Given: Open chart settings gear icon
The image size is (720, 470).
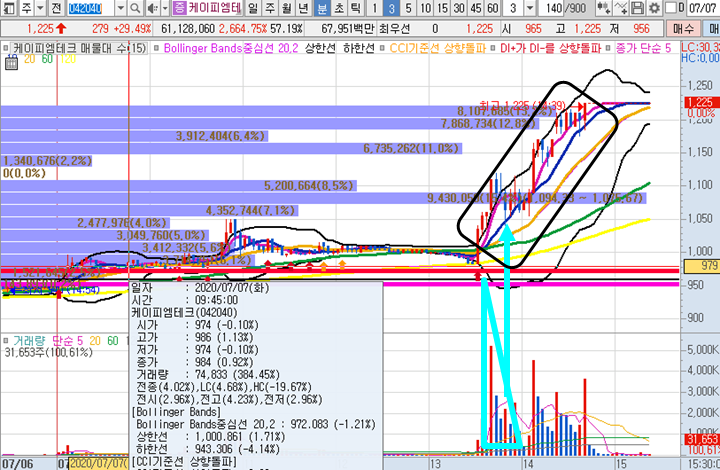Looking at the screenshot, I should click(654, 8).
